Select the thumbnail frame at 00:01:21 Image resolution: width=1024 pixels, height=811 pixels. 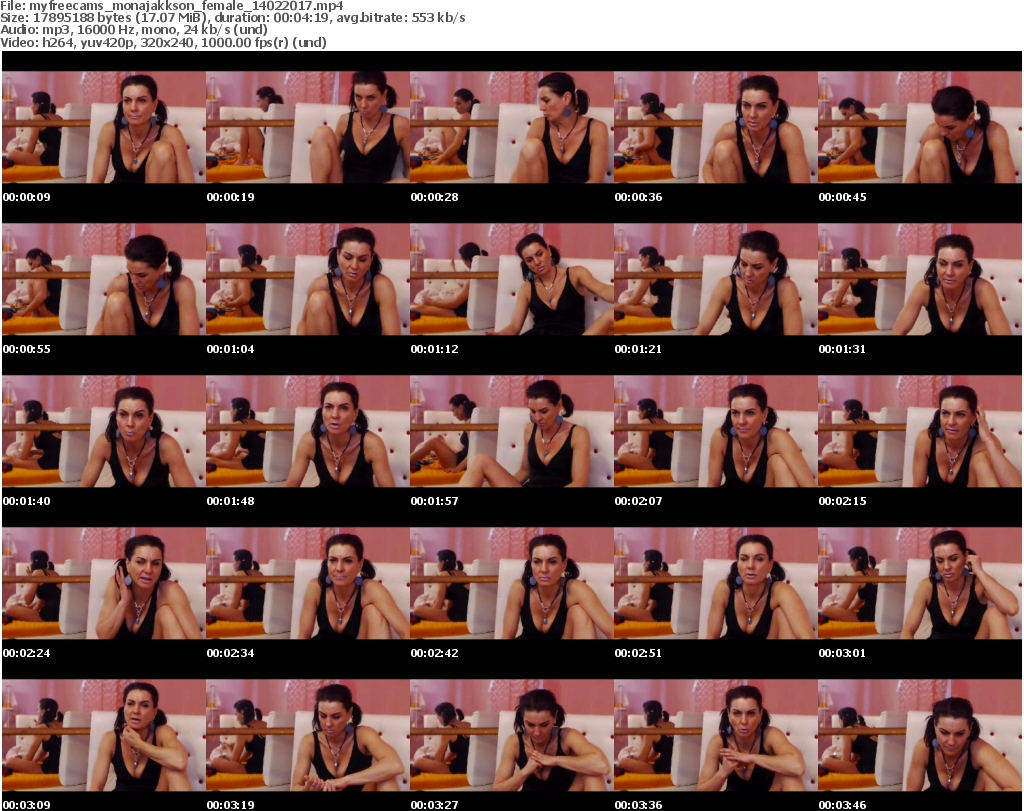point(715,279)
